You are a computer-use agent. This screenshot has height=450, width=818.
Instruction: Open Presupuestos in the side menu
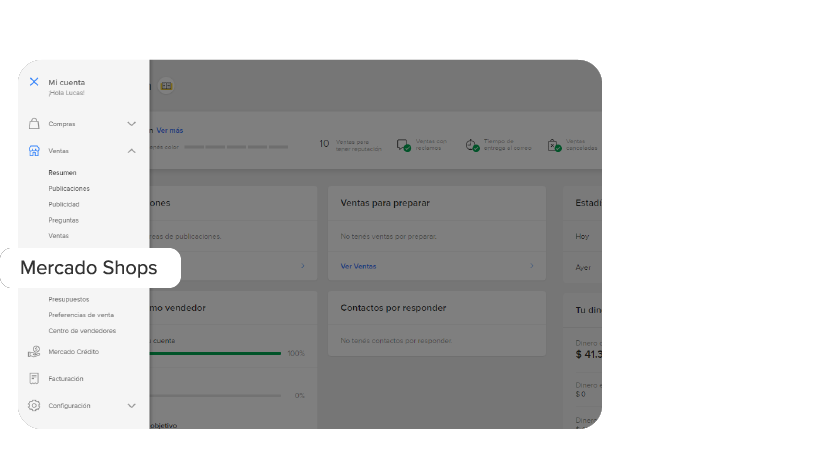click(68, 299)
